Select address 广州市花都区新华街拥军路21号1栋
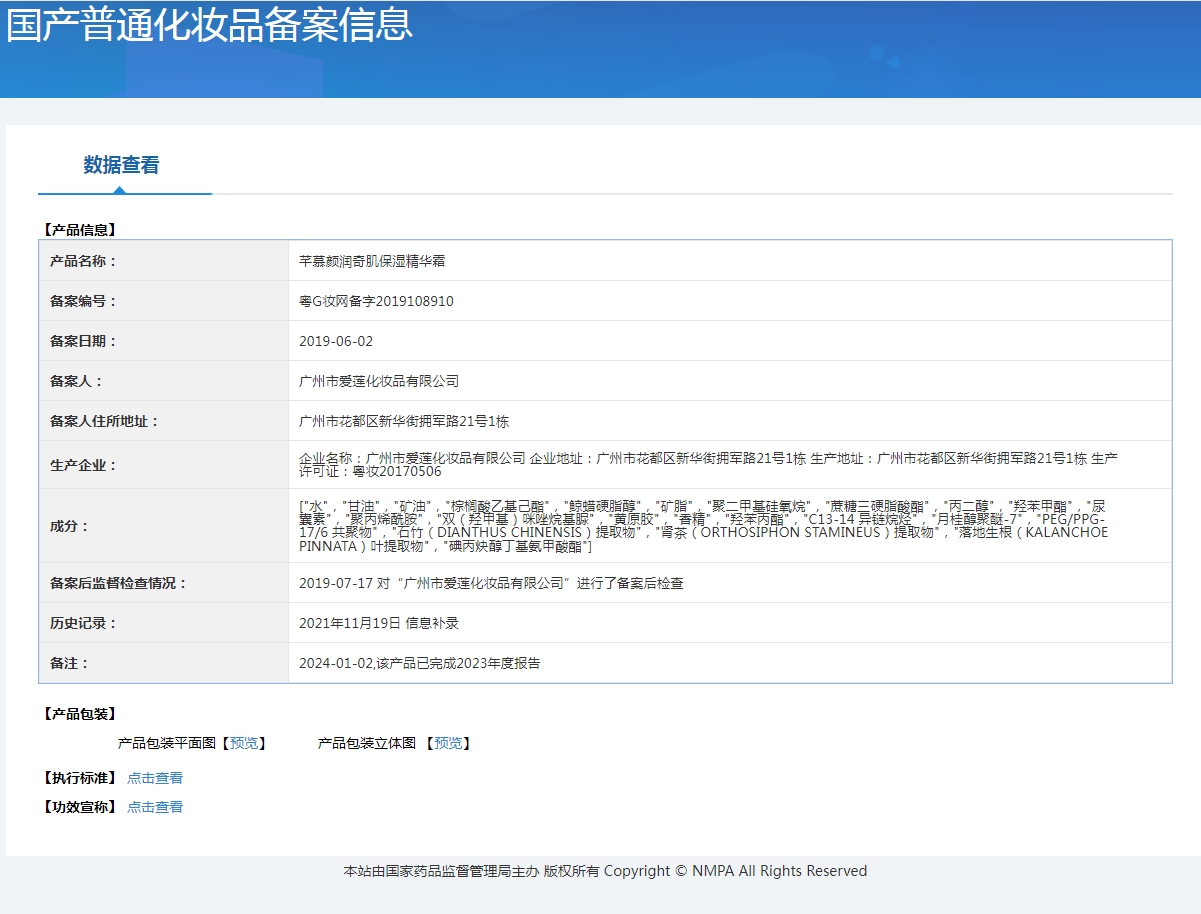1201x914 pixels. 404,421
